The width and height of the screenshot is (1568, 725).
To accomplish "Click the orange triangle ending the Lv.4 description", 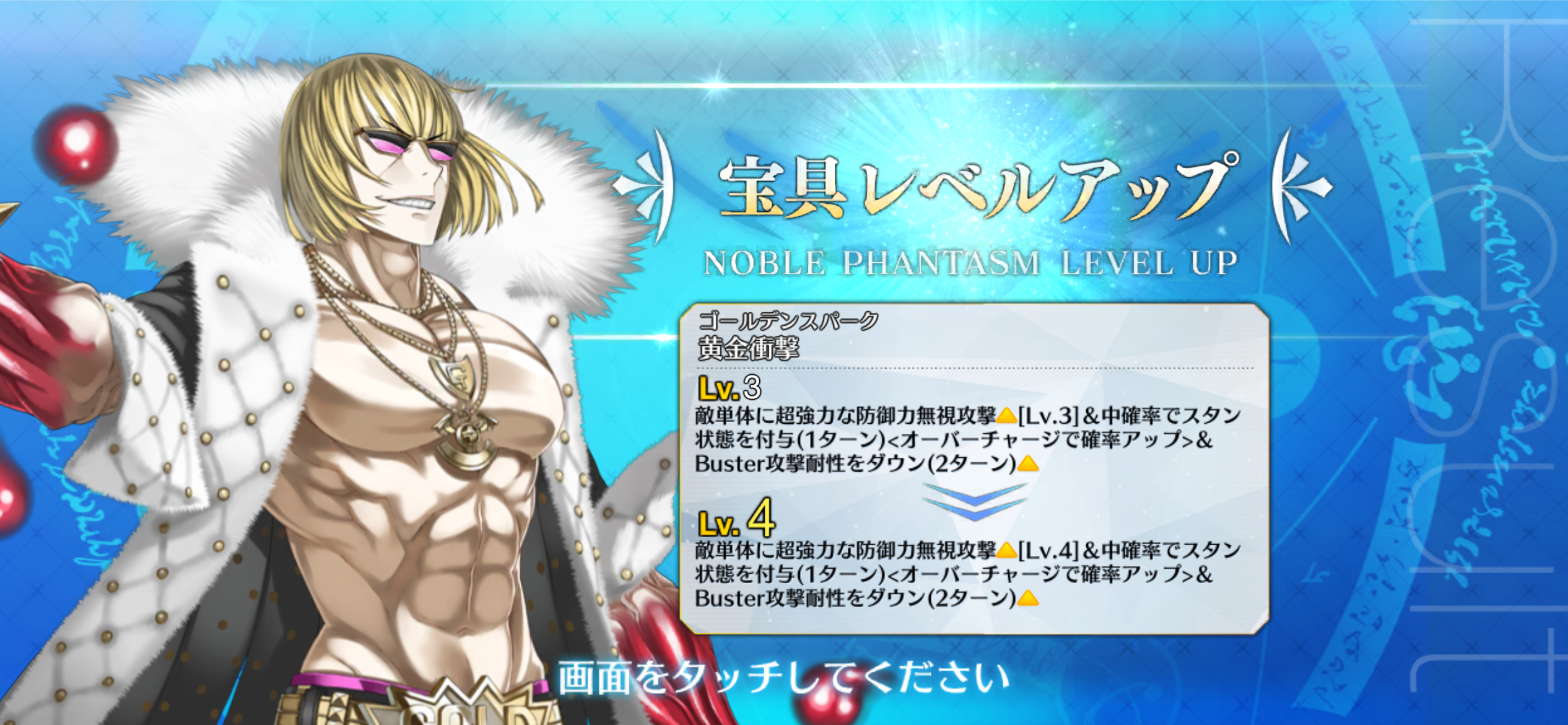I will click(x=1028, y=598).
